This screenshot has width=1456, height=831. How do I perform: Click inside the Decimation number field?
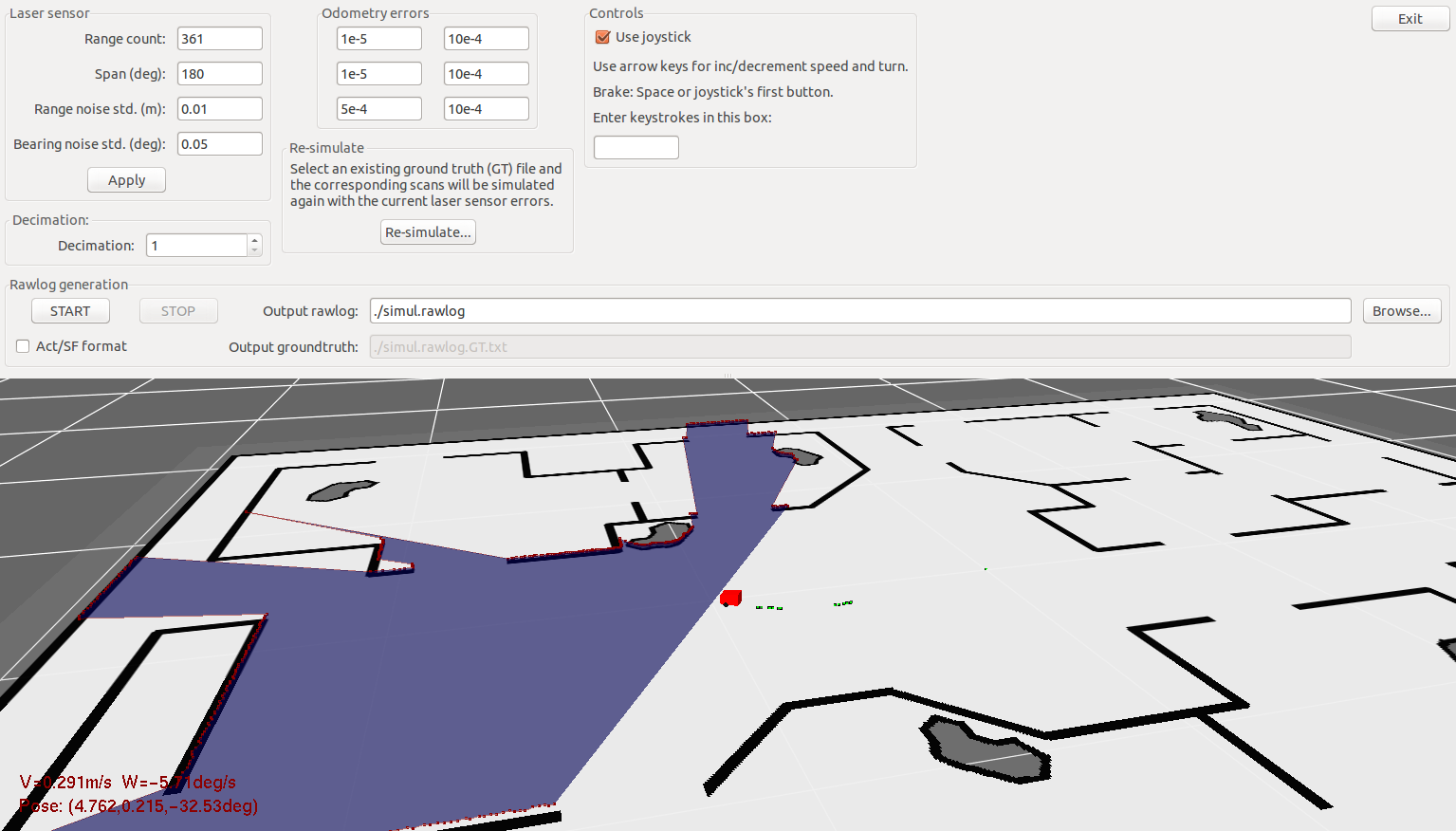196,246
